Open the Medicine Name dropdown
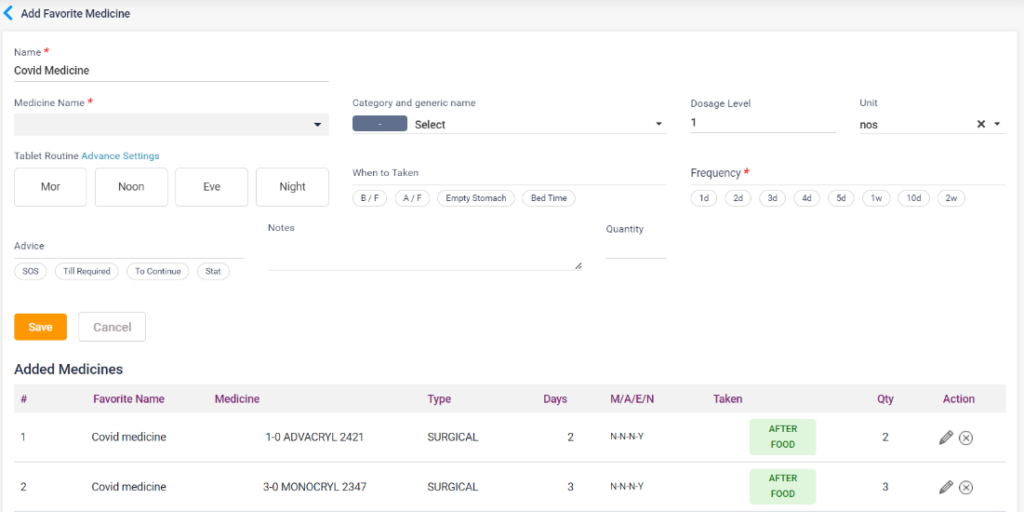This screenshot has width=1024, height=512. (x=317, y=125)
